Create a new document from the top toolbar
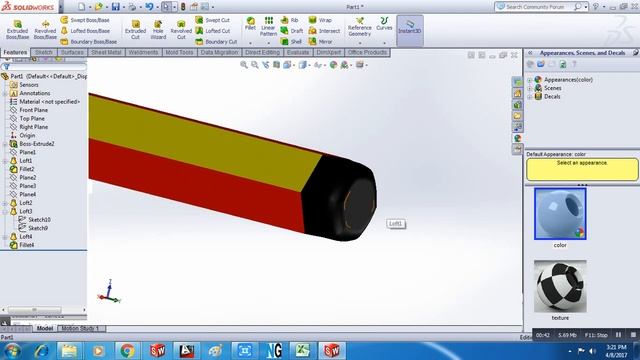 click(82, 7)
